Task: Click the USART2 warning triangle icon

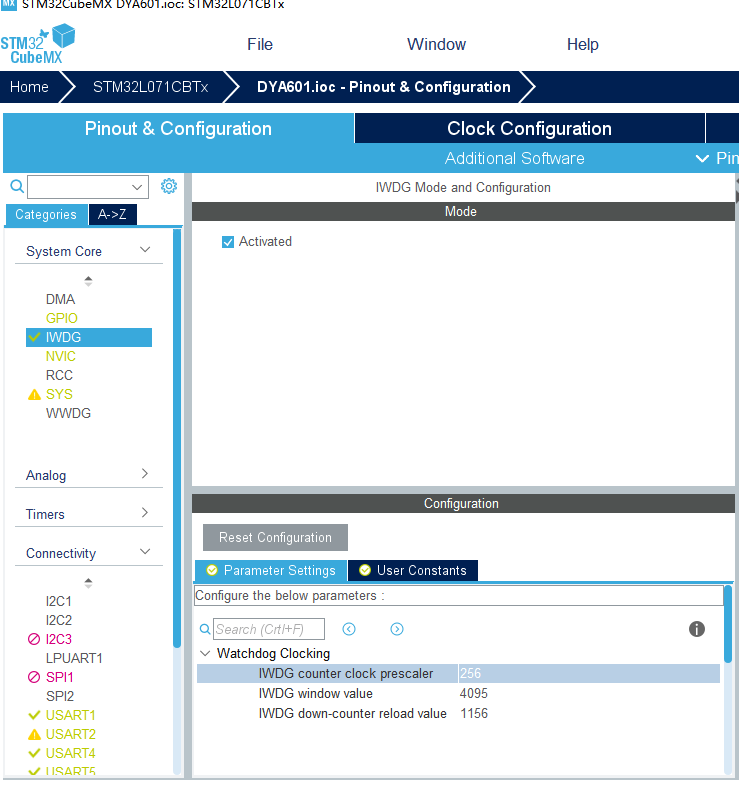Action: (x=34, y=735)
